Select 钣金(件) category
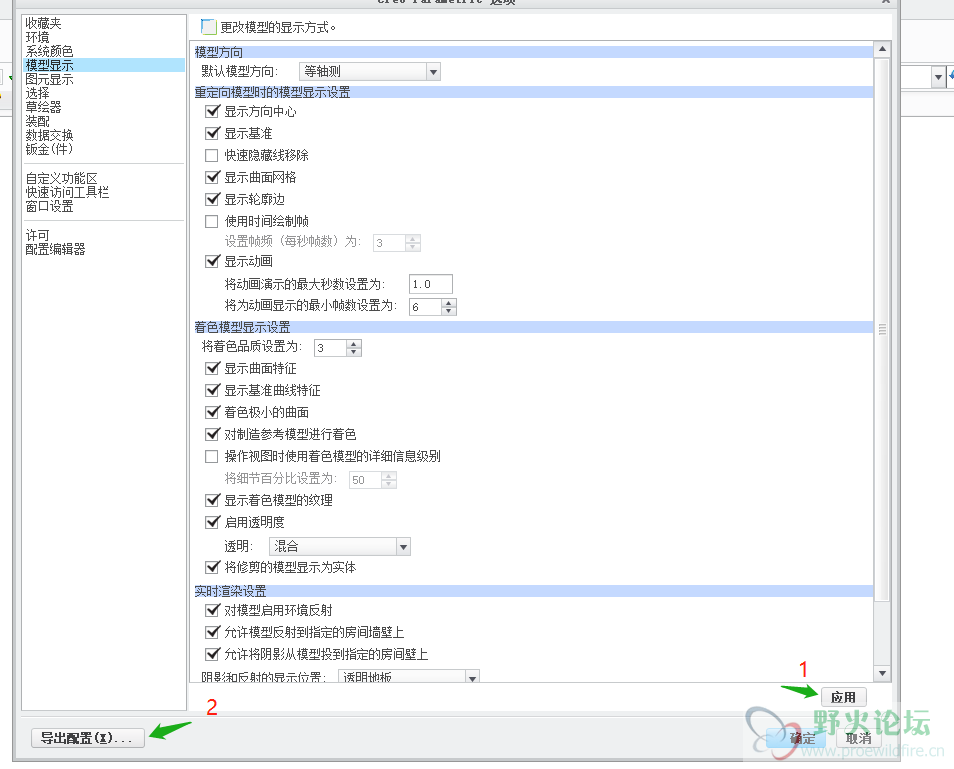This screenshot has height=769, width=954. coord(49,149)
